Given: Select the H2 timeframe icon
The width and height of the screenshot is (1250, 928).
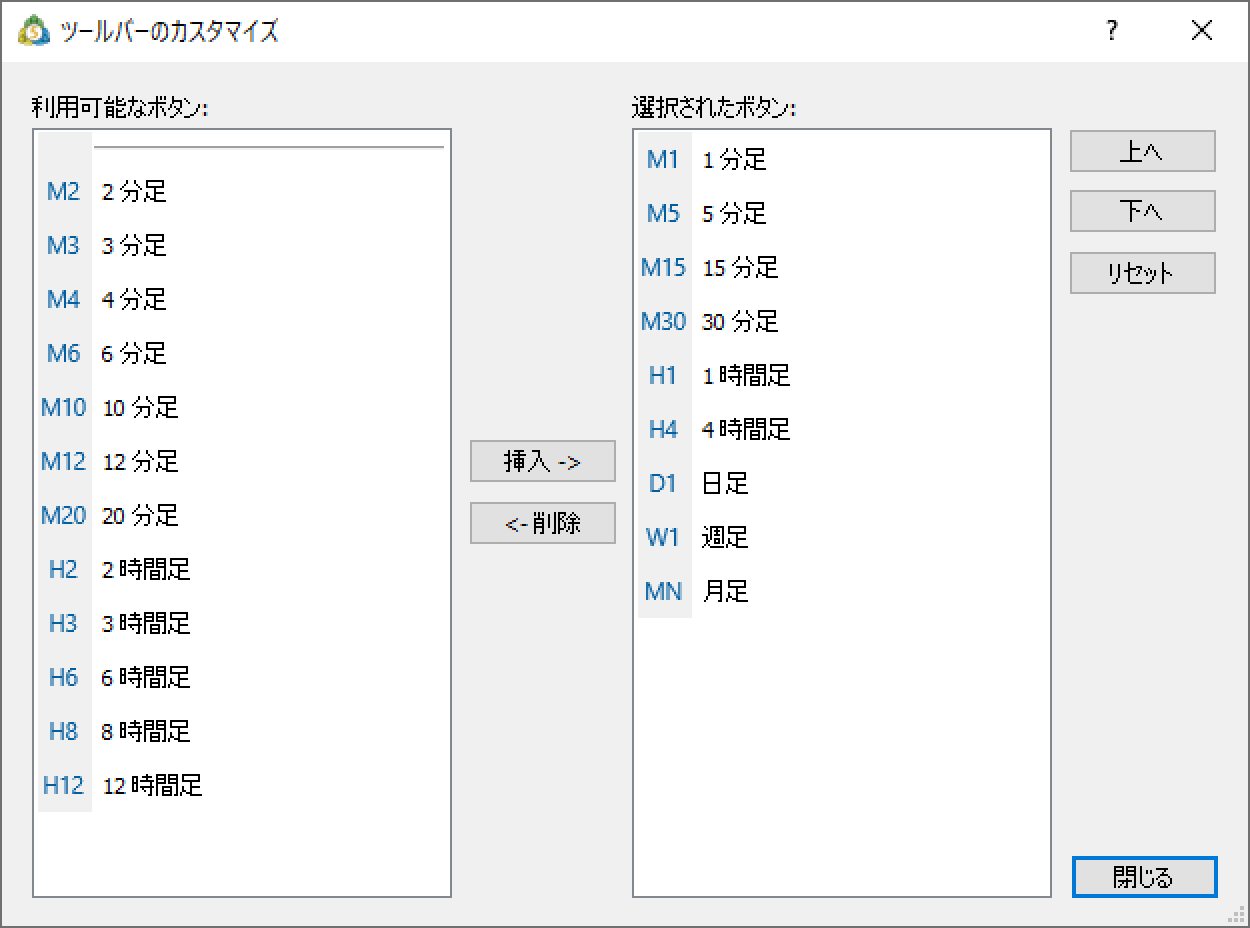Looking at the screenshot, I should tap(63, 569).
